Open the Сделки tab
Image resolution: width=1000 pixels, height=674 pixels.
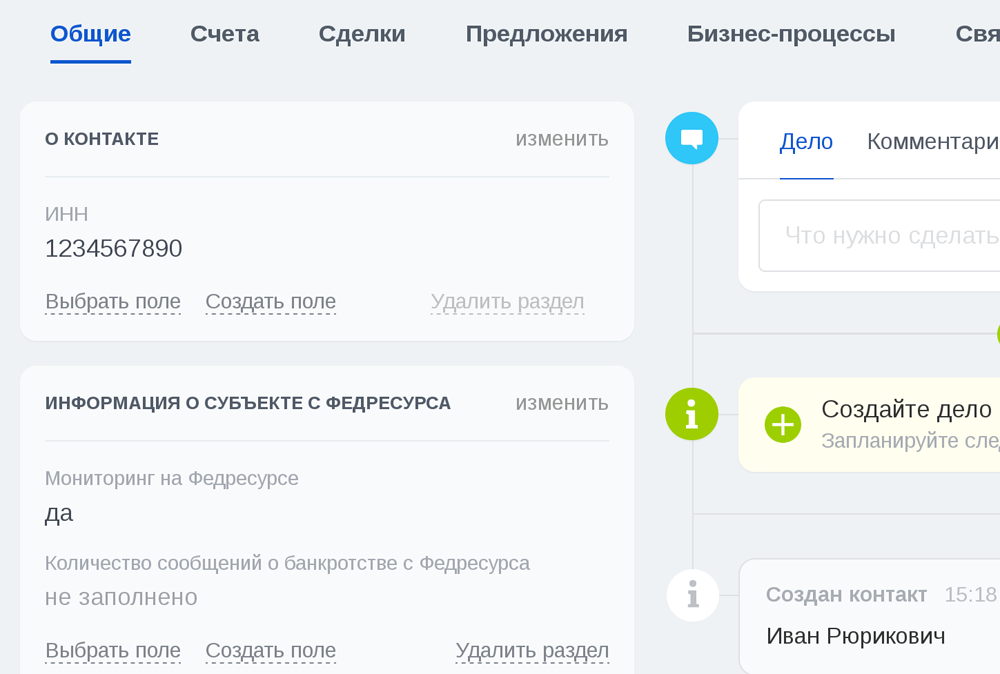362,33
